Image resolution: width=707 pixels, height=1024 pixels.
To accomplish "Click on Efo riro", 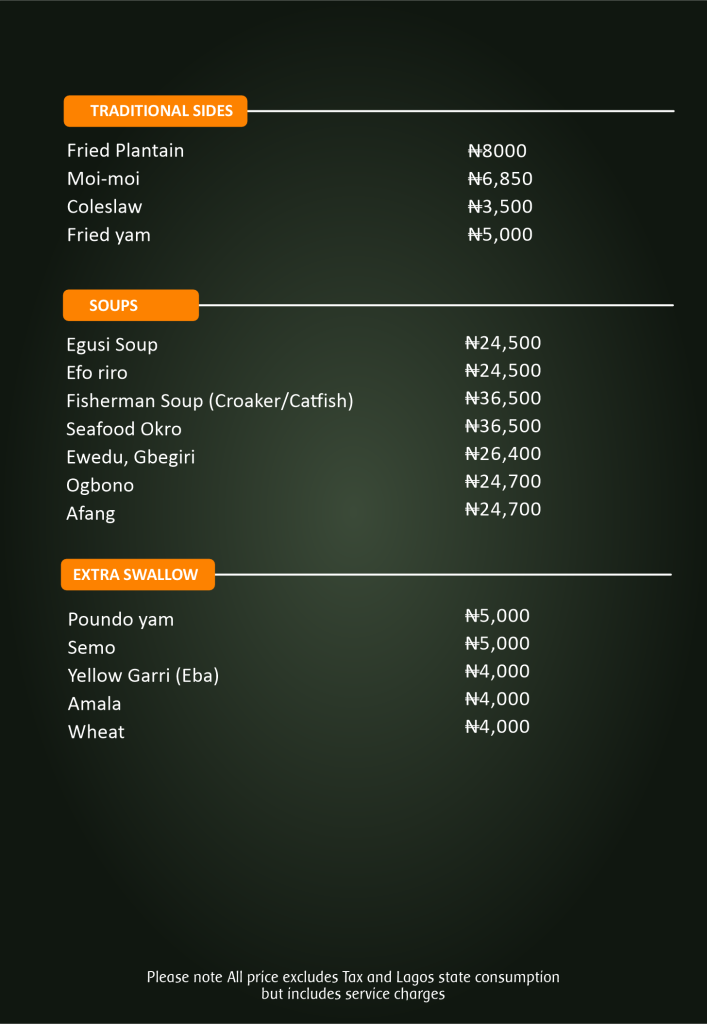I will 97,373.
